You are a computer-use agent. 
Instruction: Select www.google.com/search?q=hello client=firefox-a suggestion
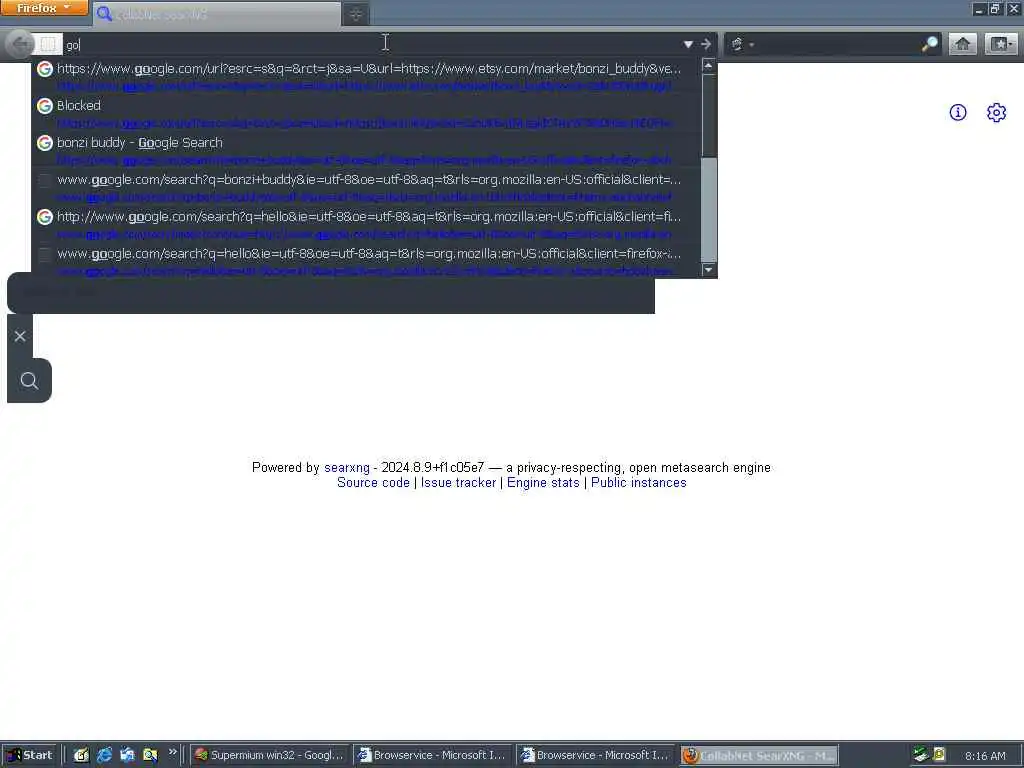pos(366,261)
